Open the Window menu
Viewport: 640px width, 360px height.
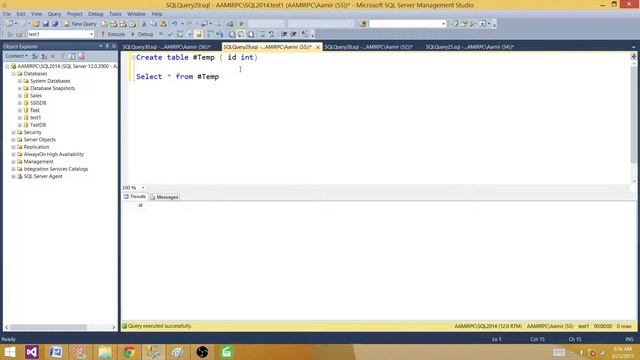click(x=136, y=14)
